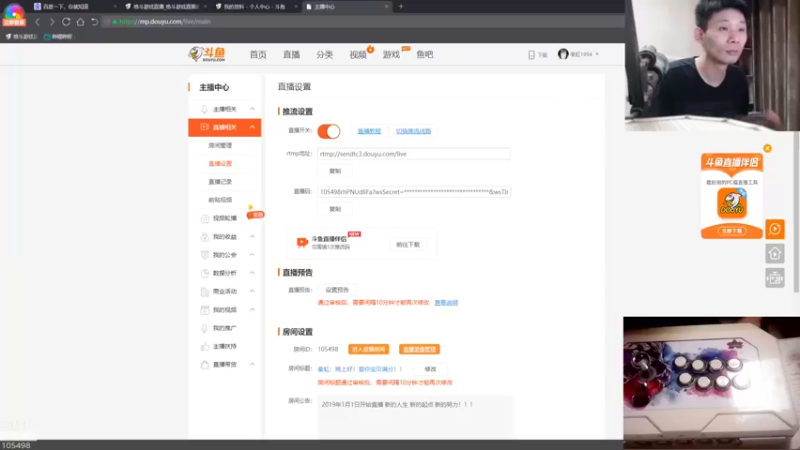The height and width of the screenshot is (450, 800).
Task: Switch to the 个人中心 browser tab
Action: click(x=255, y=7)
